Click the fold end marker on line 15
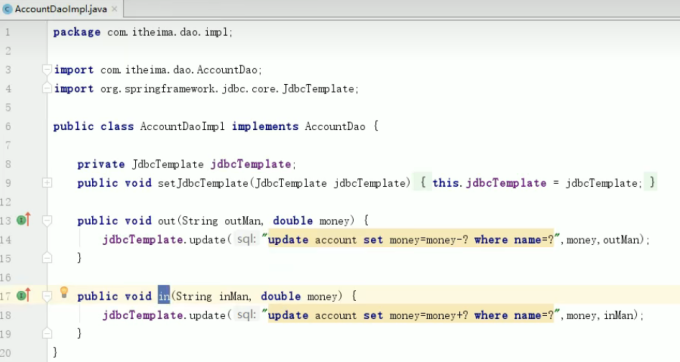The height and width of the screenshot is (362, 680). (x=47, y=258)
